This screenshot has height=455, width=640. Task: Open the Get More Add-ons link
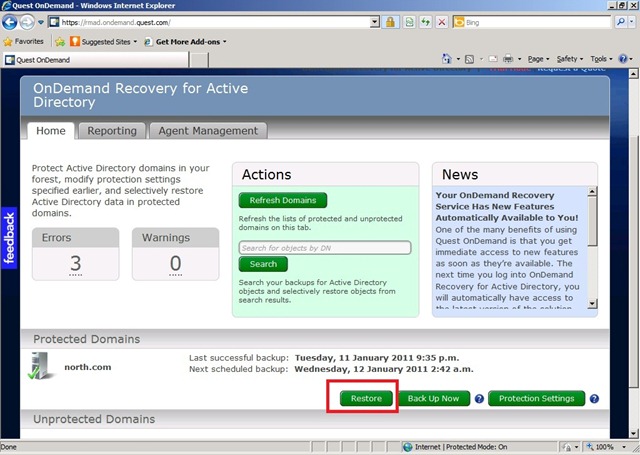tap(187, 42)
